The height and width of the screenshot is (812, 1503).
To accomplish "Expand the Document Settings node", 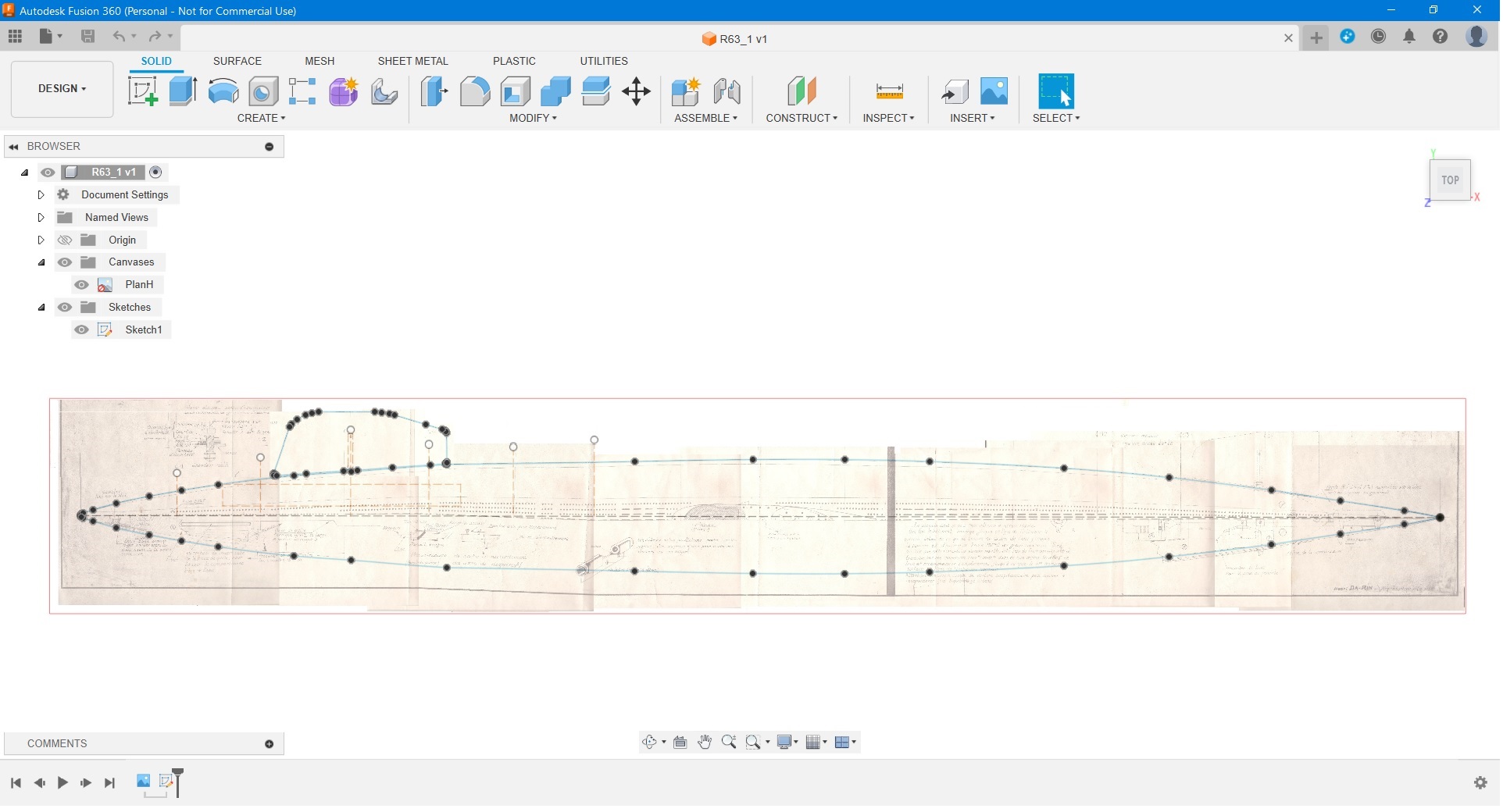I will click(41, 195).
